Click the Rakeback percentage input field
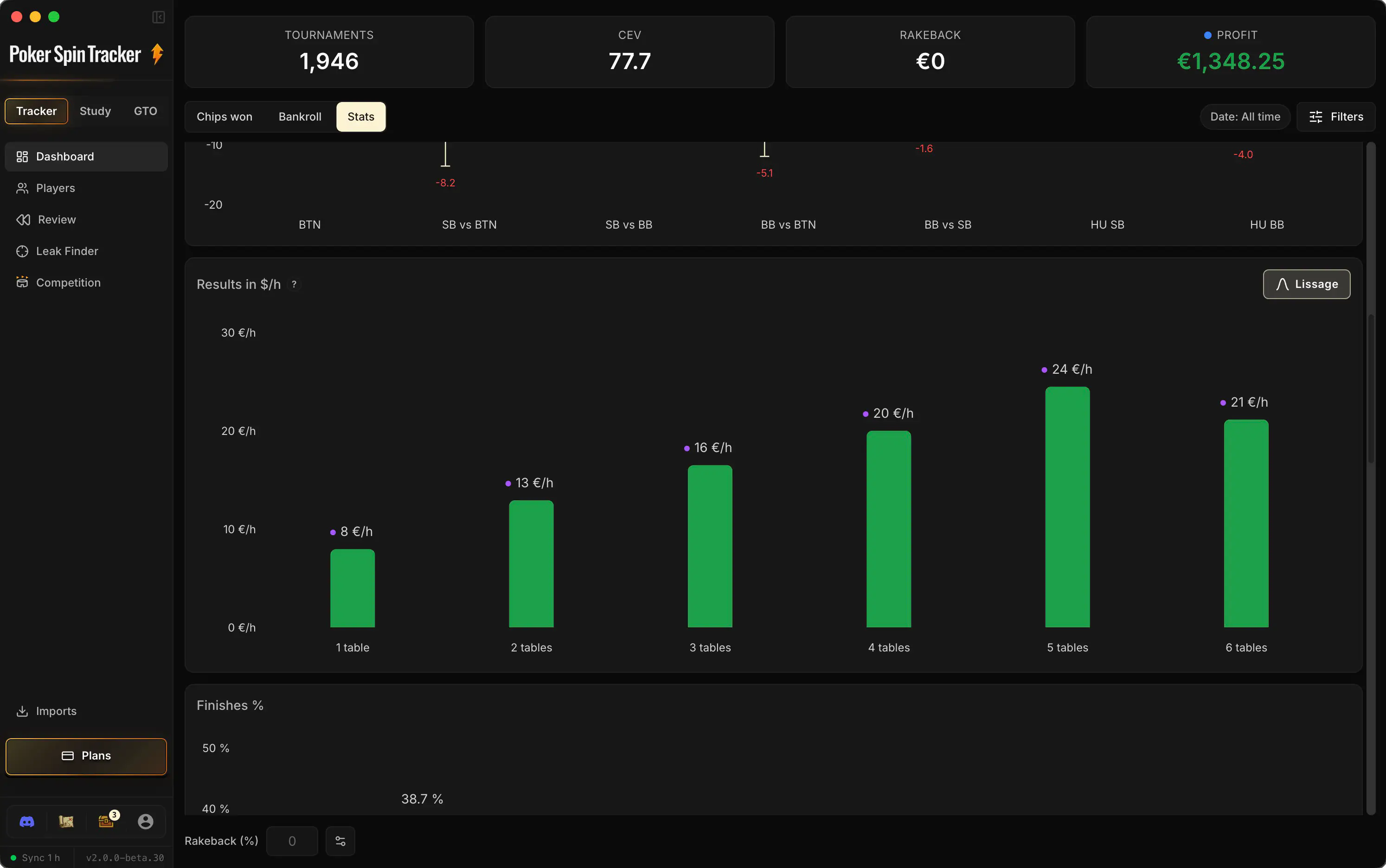Image resolution: width=1386 pixels, height=868 pixels. pyautogui.click(x=292, y=841)
